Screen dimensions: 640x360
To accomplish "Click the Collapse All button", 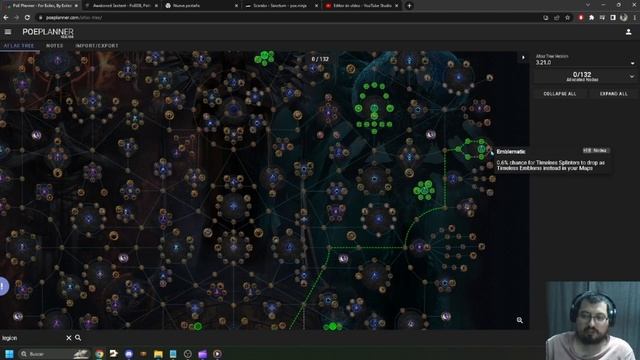I will pyautogui.click(x=560, y=94).
